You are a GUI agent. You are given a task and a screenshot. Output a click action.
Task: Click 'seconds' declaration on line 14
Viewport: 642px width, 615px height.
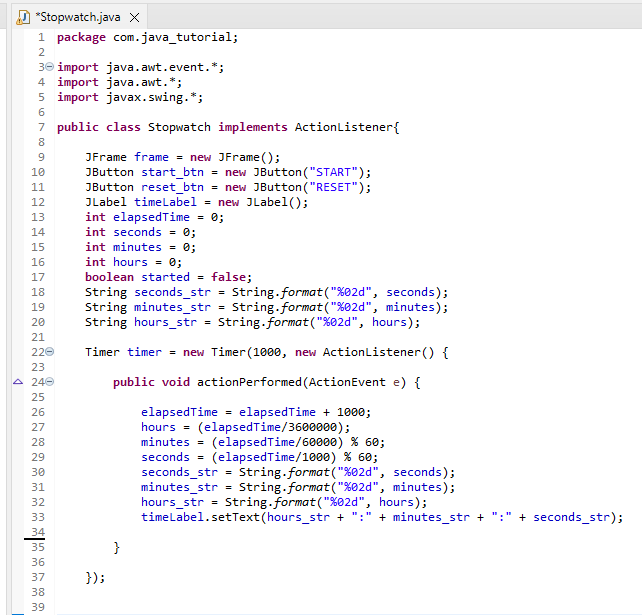(x=137, y=232)
